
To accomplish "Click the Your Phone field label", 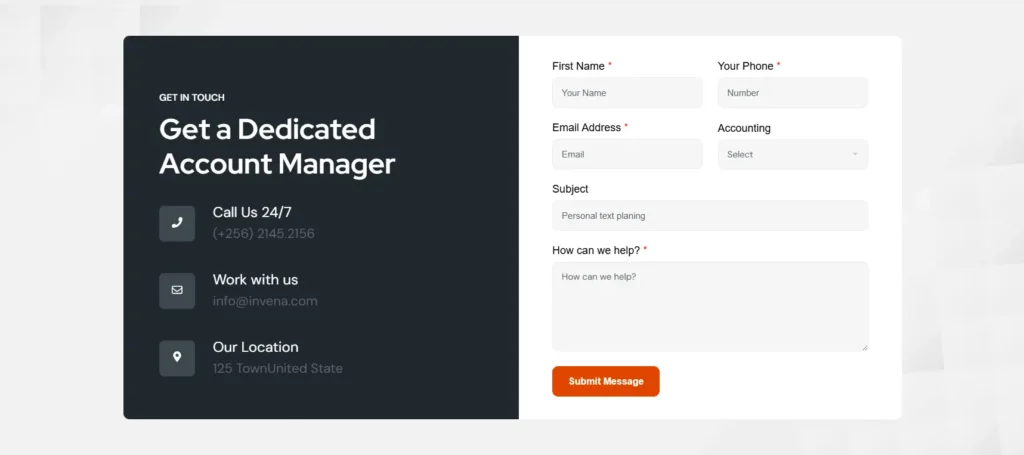I will click(745, 66).
